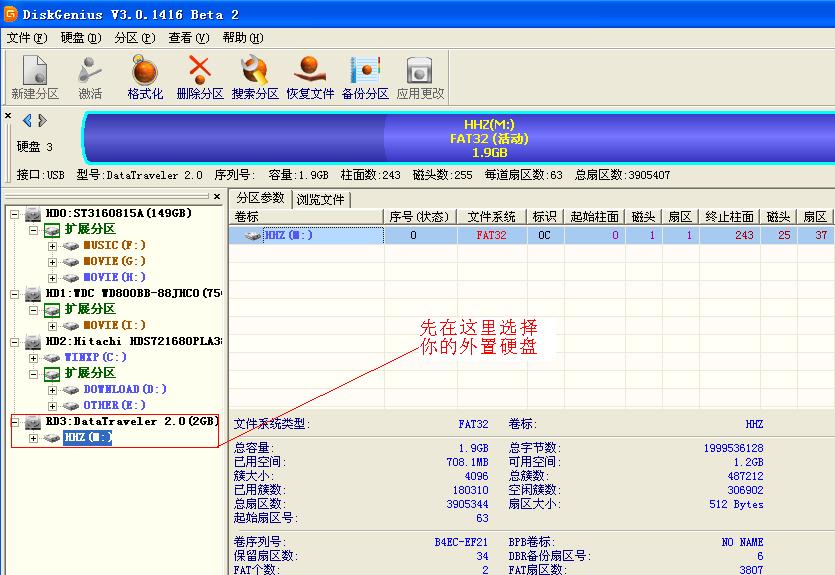Click the Format (格式化) toolbar icon
This screenshot has height=575, width=835.
tap(145, 77)
